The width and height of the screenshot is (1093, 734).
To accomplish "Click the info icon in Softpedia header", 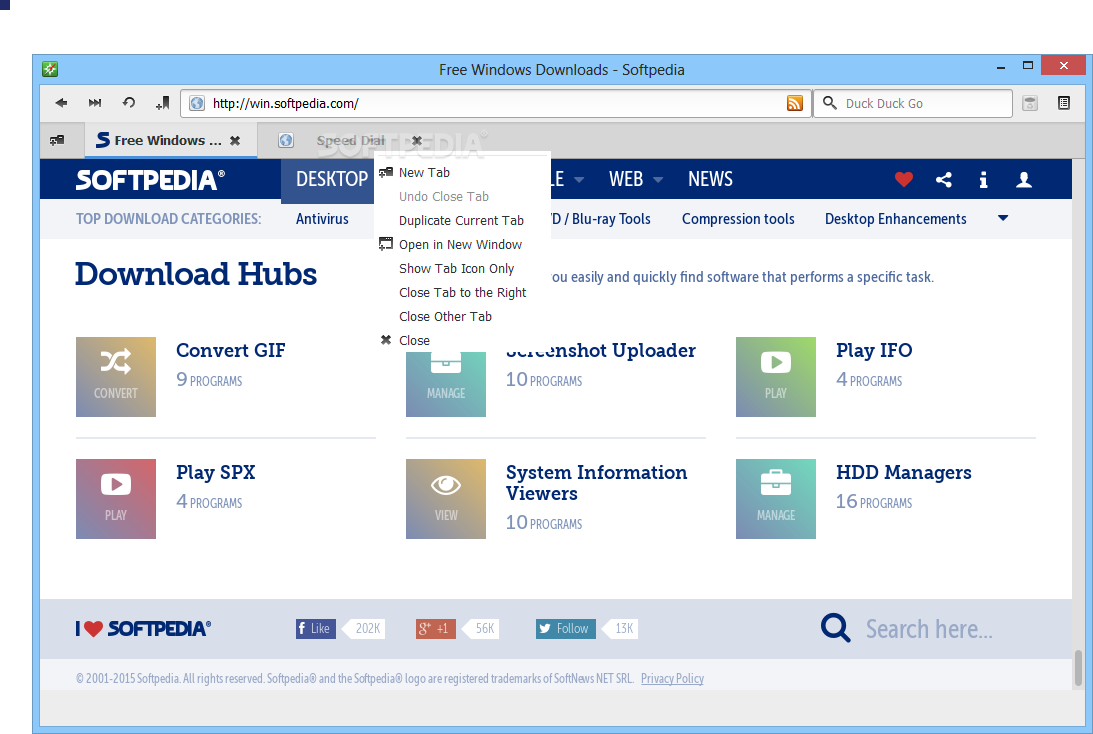I will [983, 180].
